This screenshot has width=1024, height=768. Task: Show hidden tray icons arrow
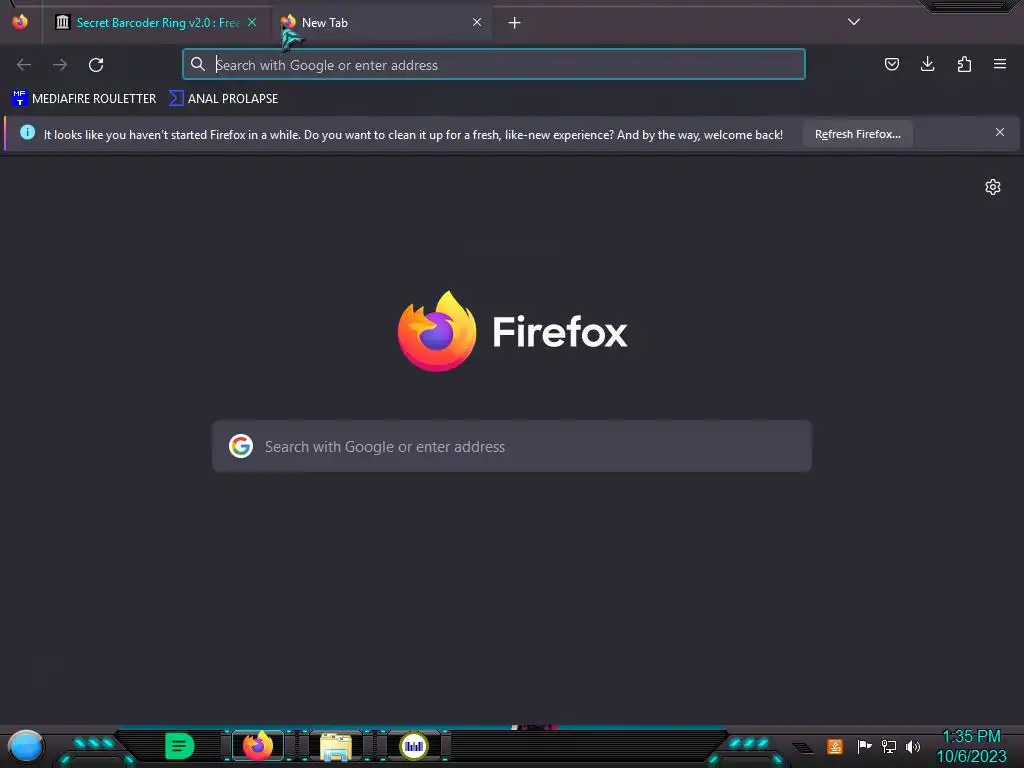point(803,748)
